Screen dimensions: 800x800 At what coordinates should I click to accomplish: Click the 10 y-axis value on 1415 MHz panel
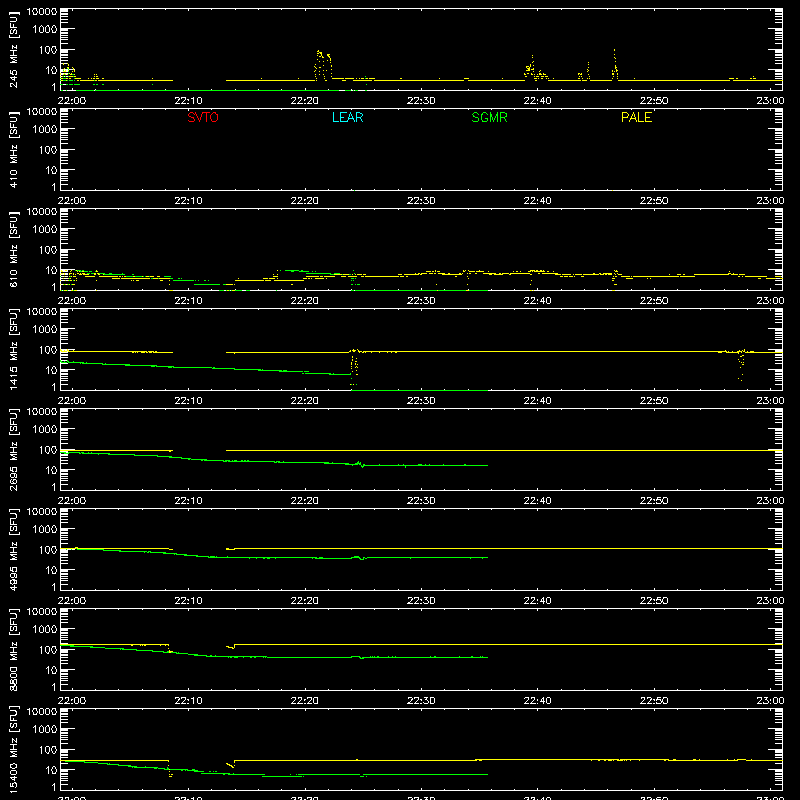pos(51,370)
